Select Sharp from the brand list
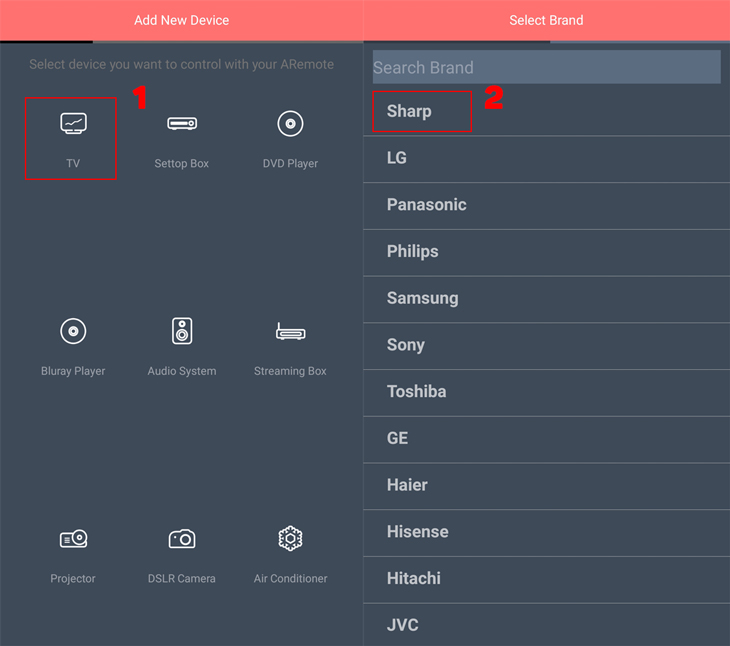Screen dimensions: 730x646 tap(547, 112)
